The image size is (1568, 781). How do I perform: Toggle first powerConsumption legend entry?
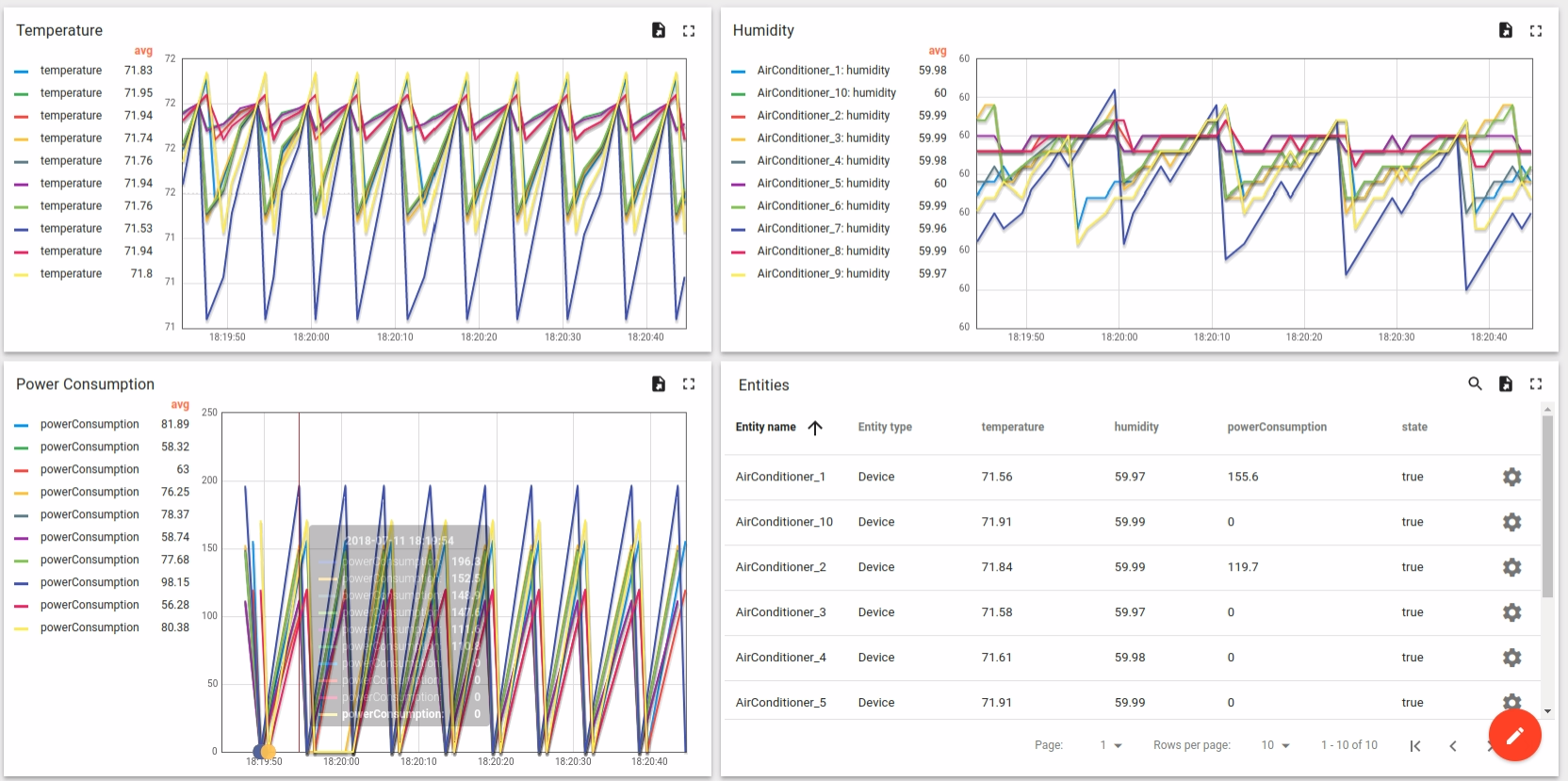[90, 424]
